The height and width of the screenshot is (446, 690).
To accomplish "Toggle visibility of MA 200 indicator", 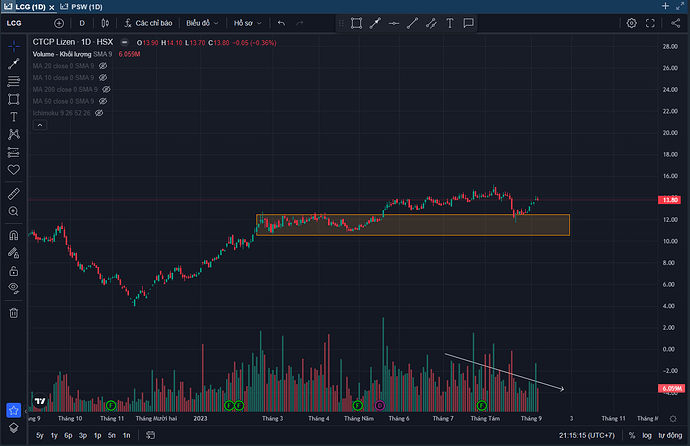I will pos(106,89).
